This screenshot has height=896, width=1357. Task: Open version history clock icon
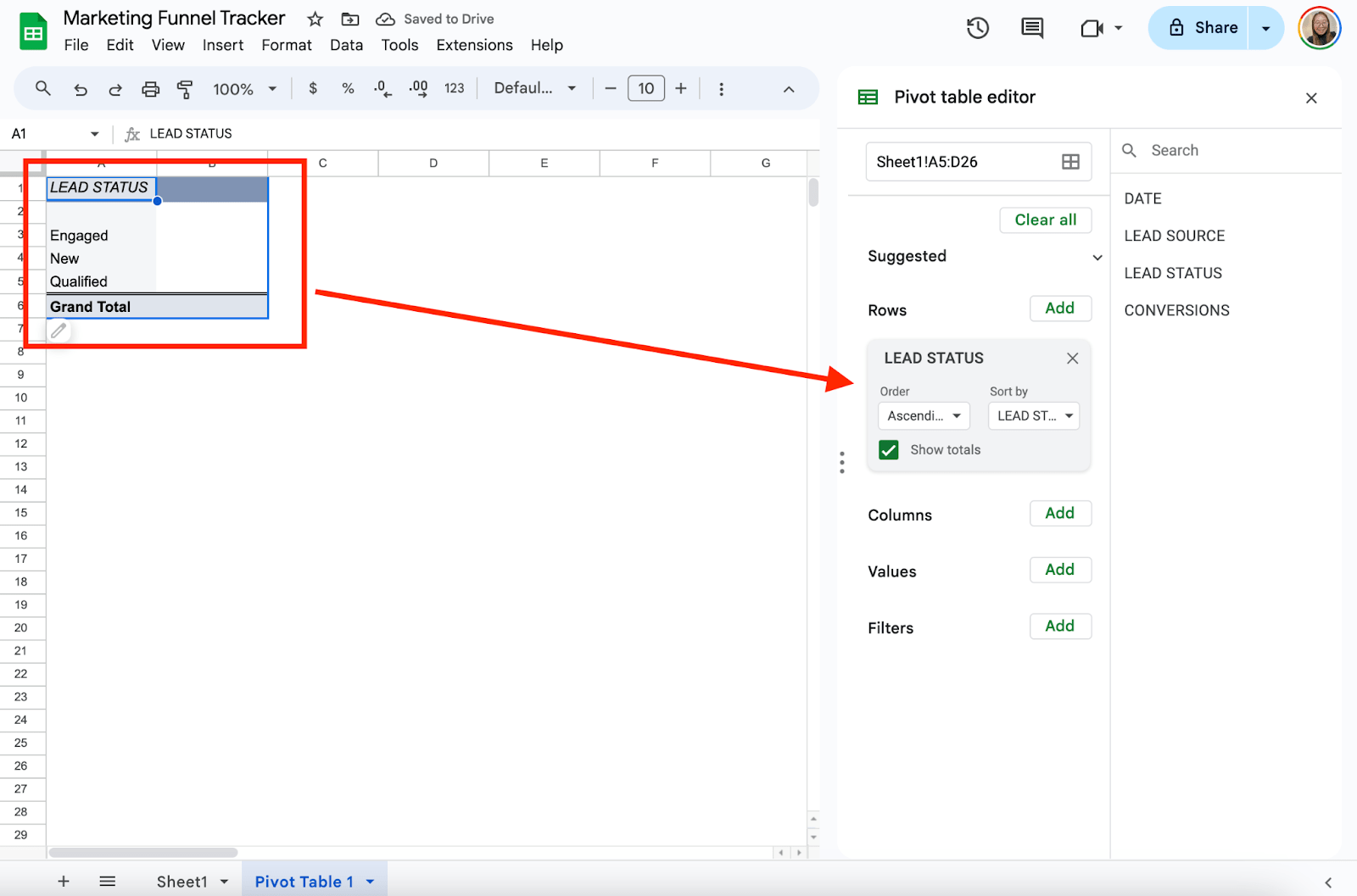click(x=978, y=28)
